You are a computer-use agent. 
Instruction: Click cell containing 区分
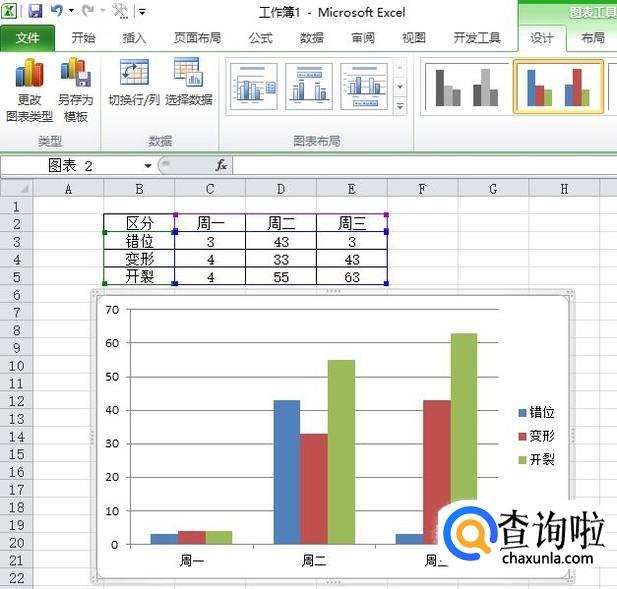(139, 223)
